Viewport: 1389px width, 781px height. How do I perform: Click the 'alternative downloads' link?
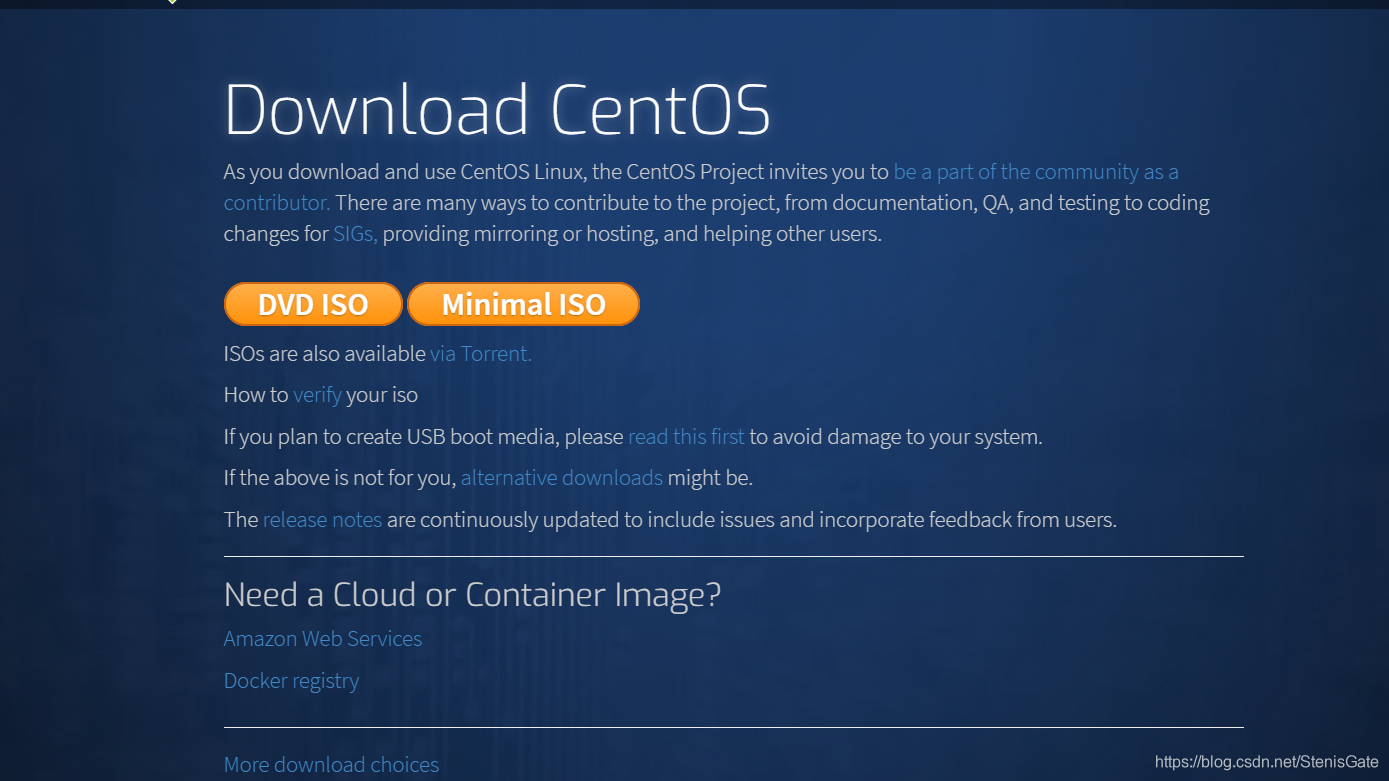(561, 477)
